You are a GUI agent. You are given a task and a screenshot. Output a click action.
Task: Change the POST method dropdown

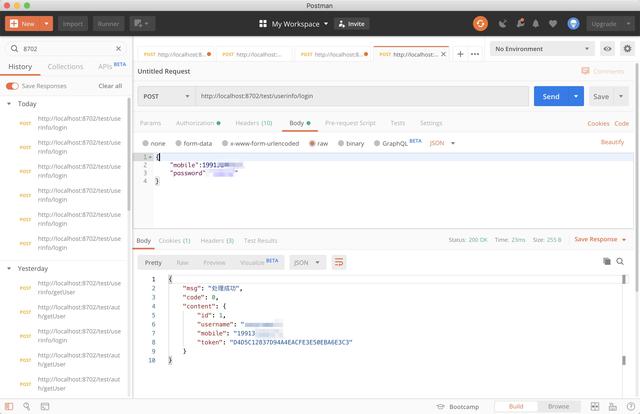[x=166, y=96]
